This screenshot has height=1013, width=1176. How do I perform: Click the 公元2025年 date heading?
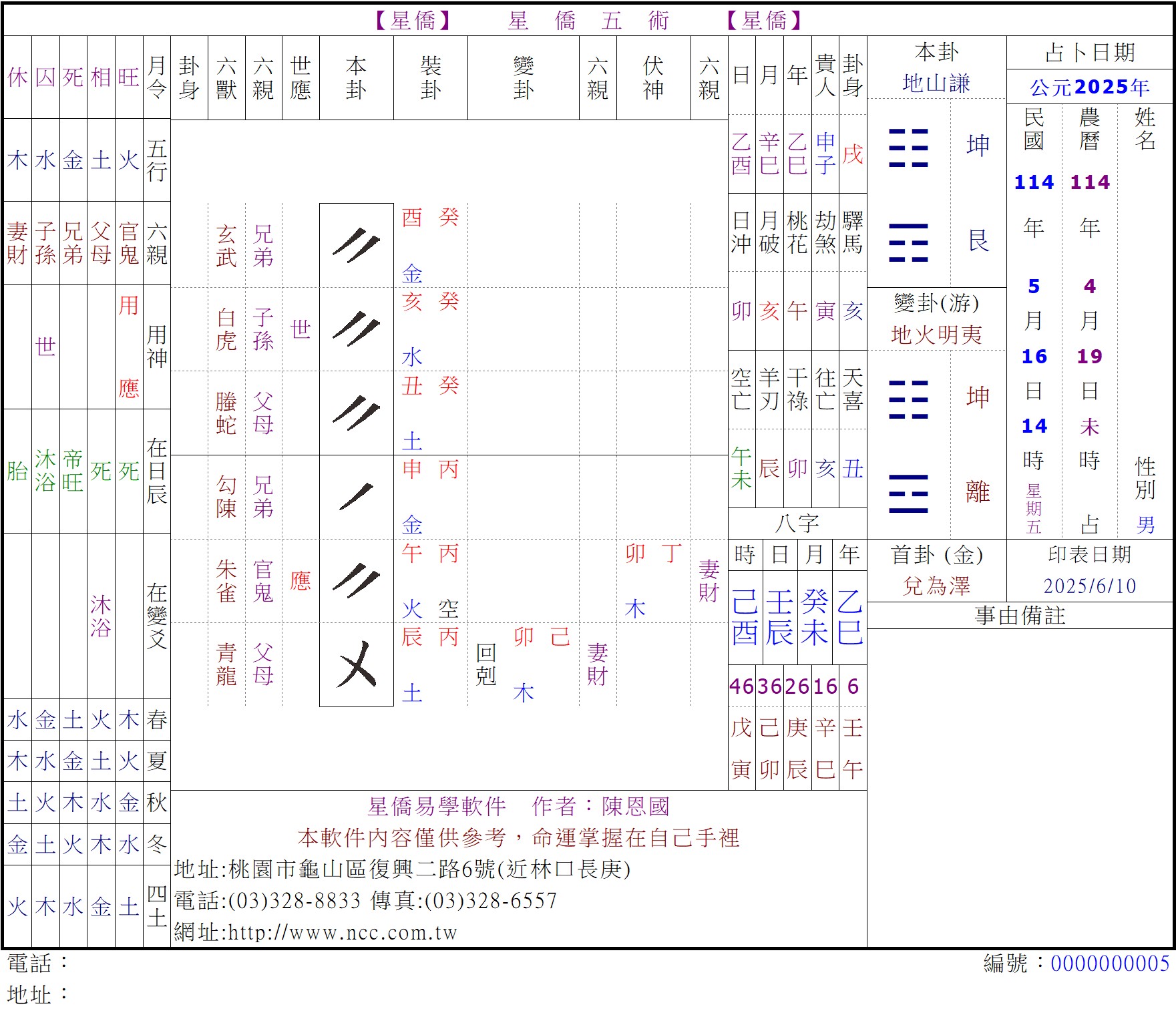pyautogui.click(x=1089, y=87)
